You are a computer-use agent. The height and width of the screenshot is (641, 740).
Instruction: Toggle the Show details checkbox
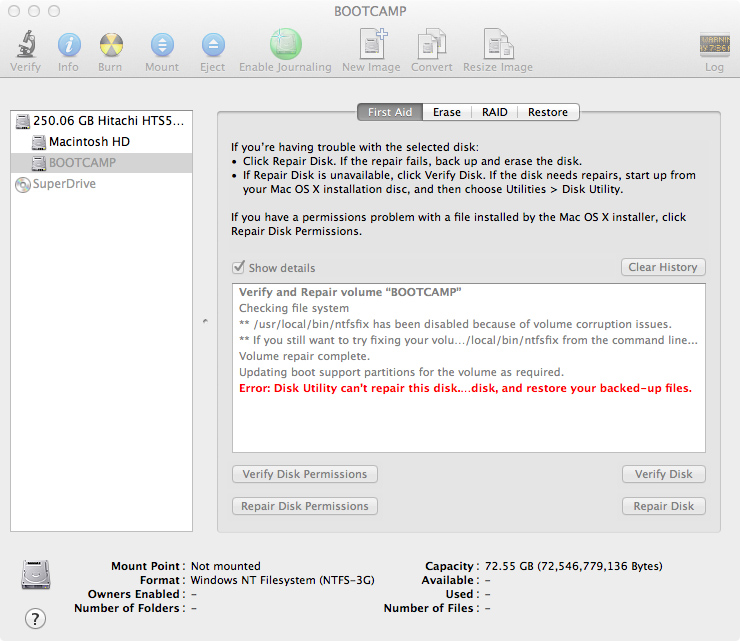coord(238,267)
